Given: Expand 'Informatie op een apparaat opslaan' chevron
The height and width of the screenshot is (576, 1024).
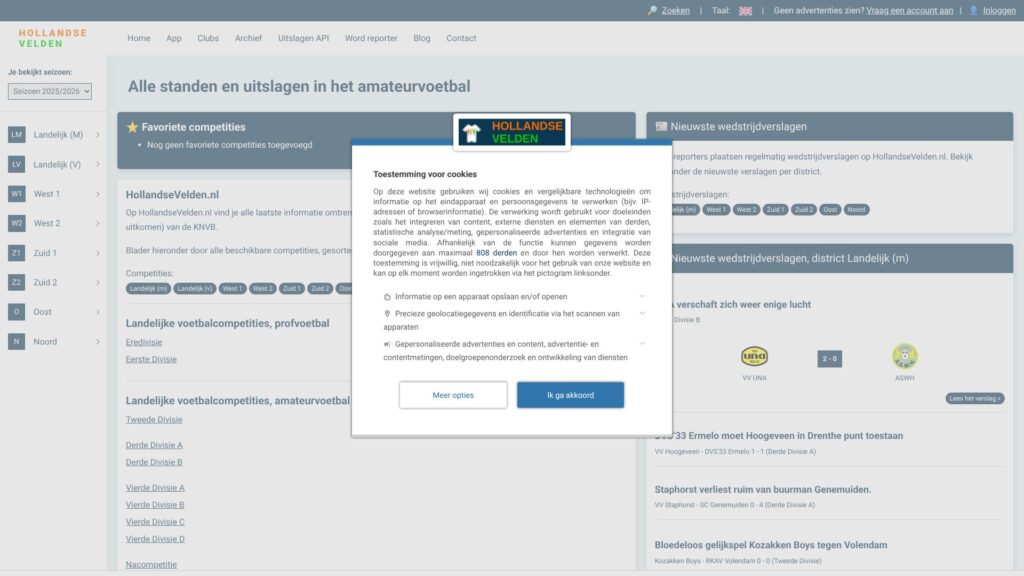Looking at the screenshot, I should click(x=642, y=296).
